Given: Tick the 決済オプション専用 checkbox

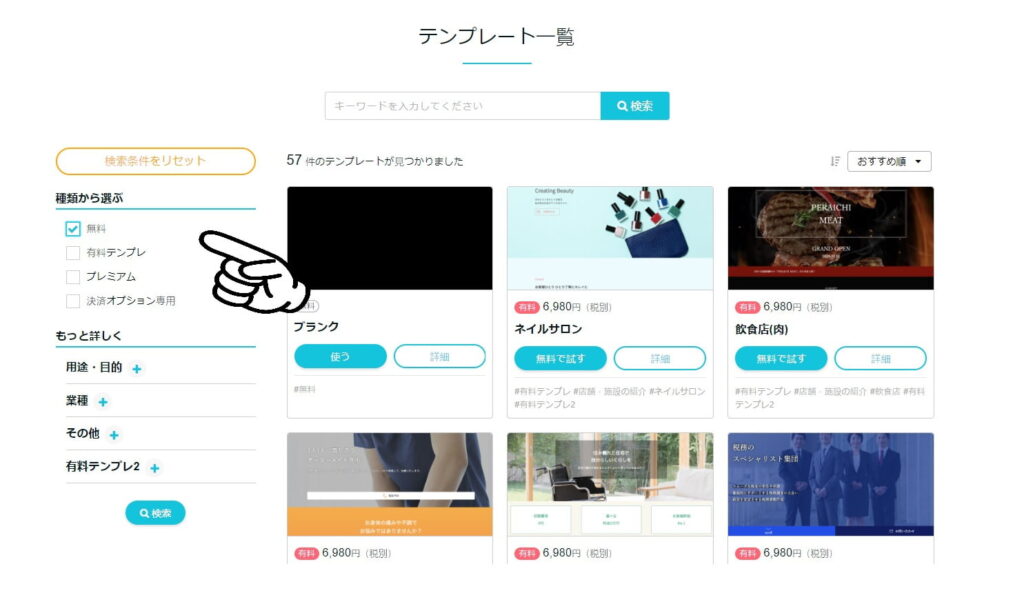Looking at the screenshot, I should [x=72, y=301].
